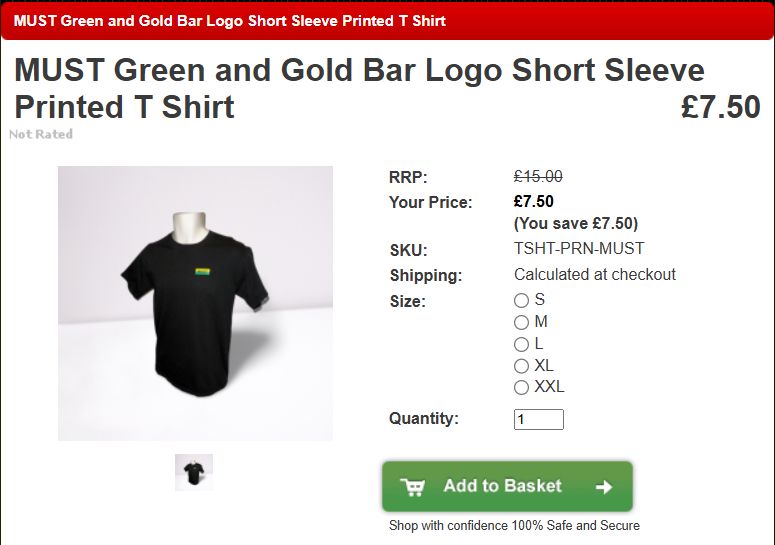Click Shop with confidence secure text
Viewport: 775px width, 545px height.
pyautogui.click(x=514, y=525)
